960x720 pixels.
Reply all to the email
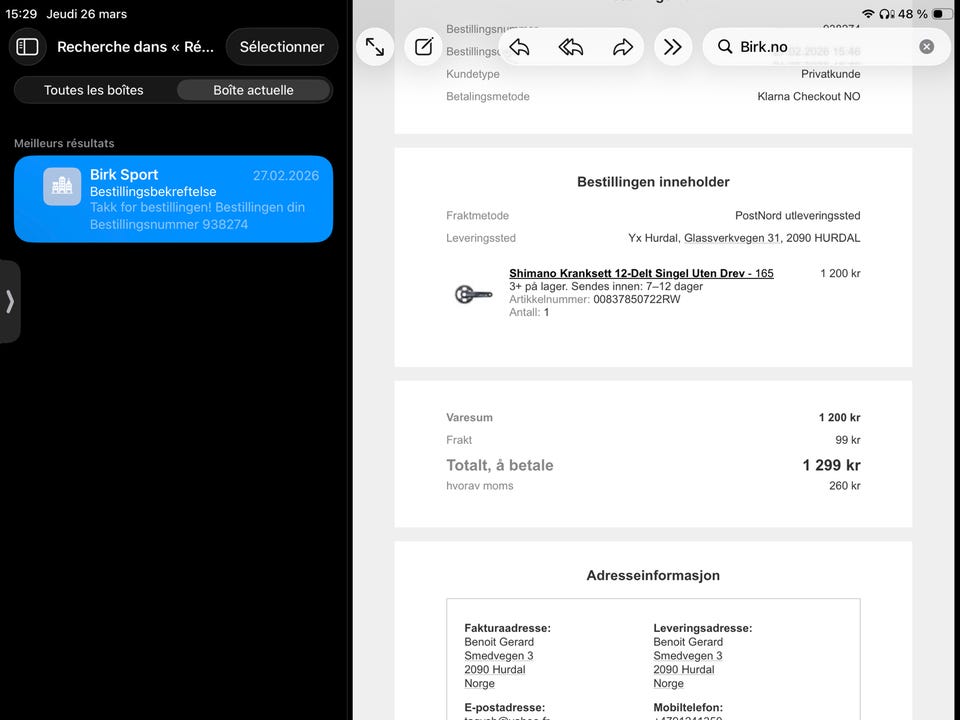[571, 47]
